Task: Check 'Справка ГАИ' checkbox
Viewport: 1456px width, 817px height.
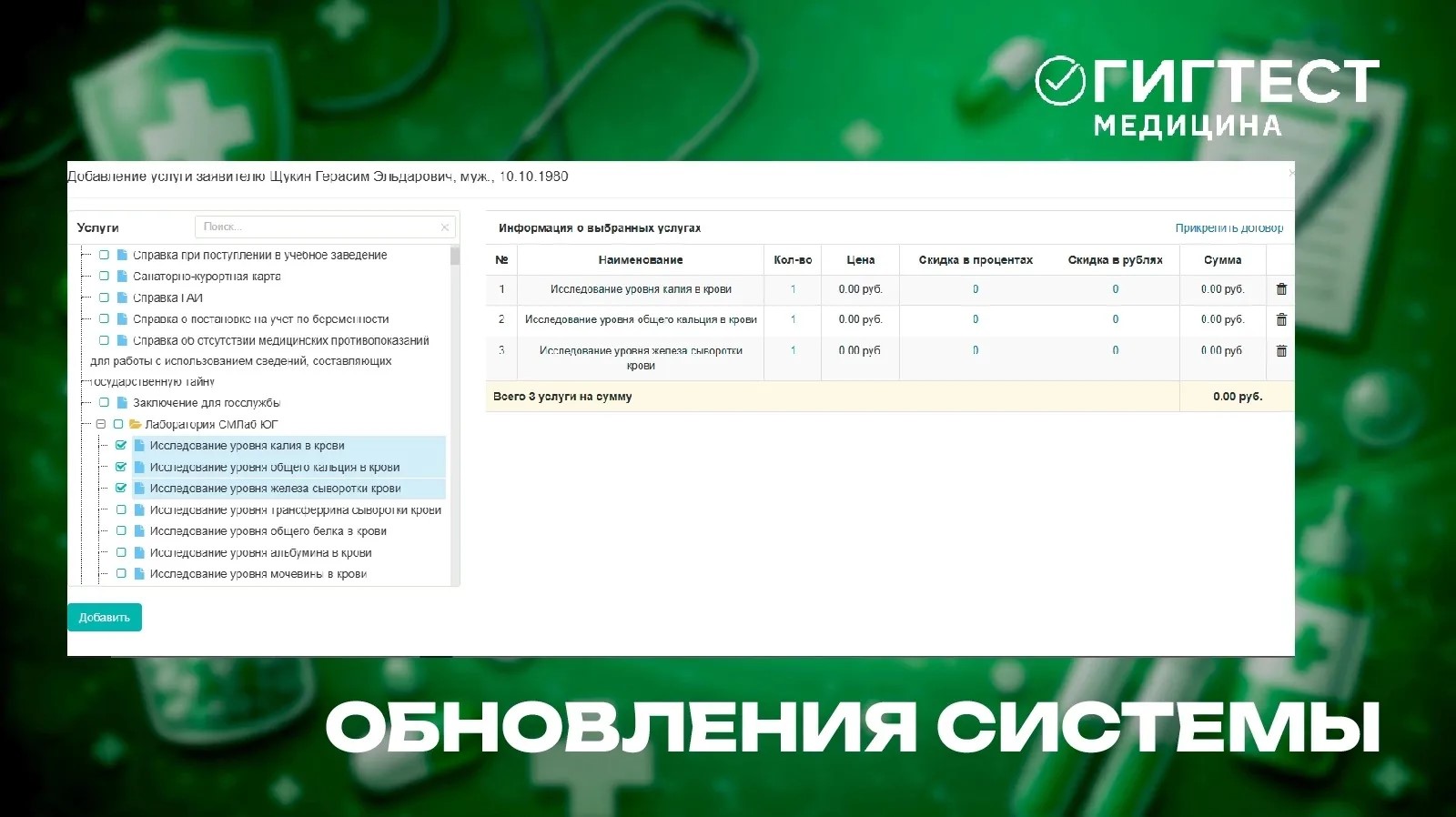Action: click(x=104, y=298)
